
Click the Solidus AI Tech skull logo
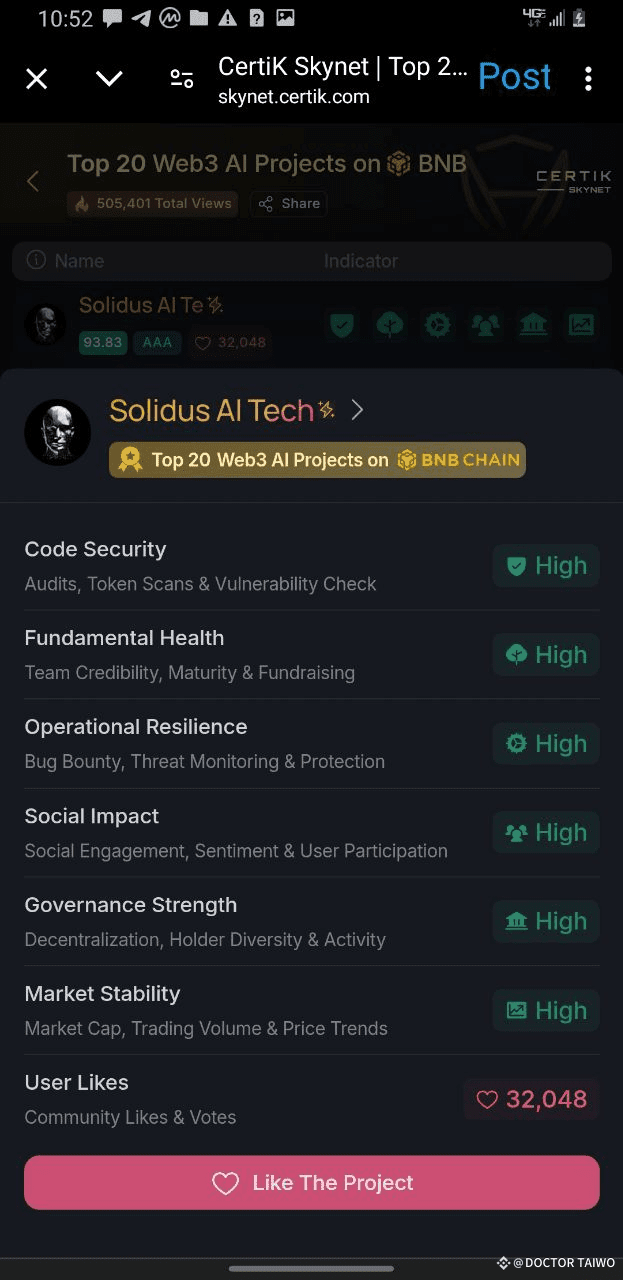58,432
